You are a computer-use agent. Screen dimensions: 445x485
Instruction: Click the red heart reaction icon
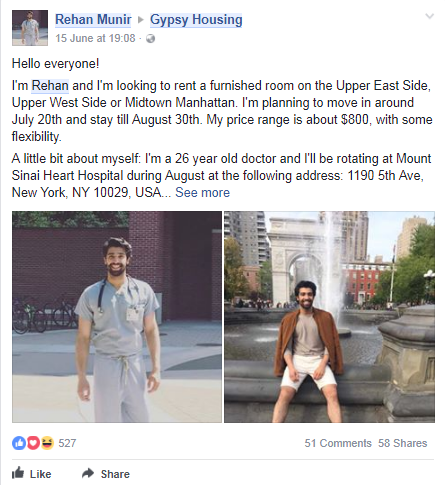[x=33, y=443]
